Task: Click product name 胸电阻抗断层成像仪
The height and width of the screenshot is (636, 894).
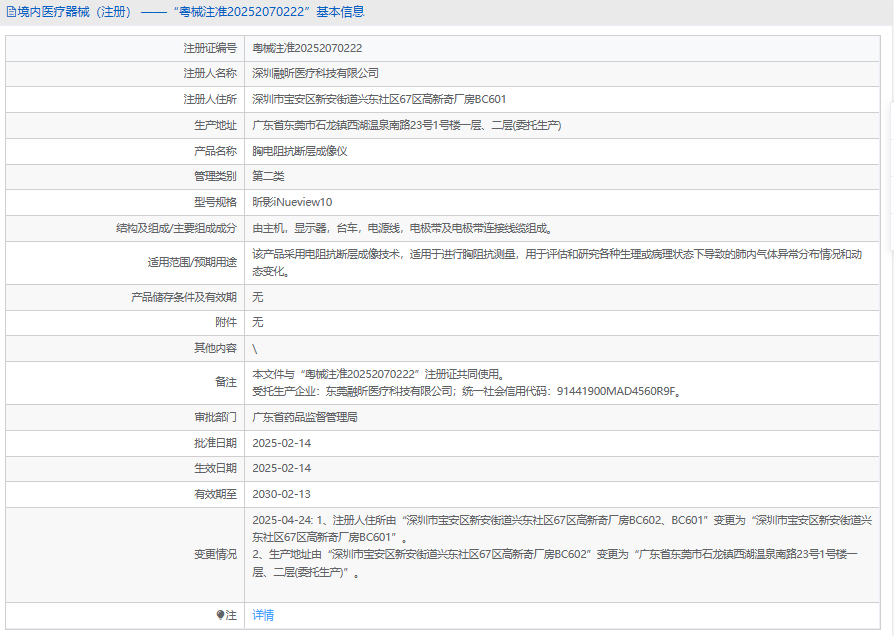Action: [x=300, y=151]
